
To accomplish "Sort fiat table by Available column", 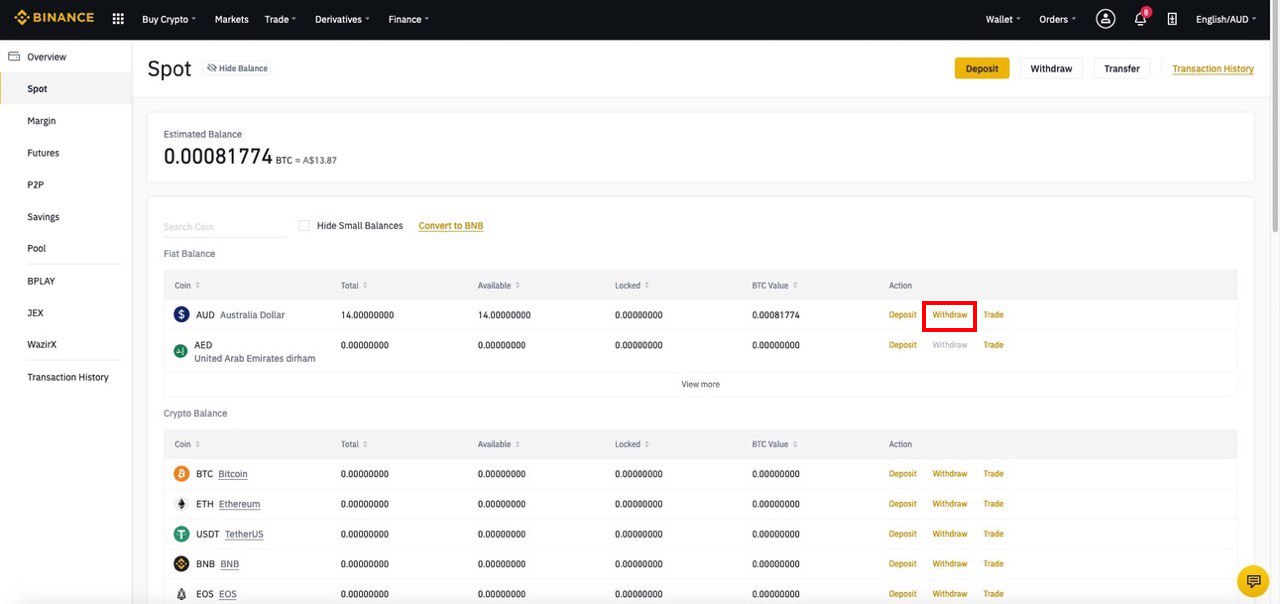I will pyautogui.click(x=499, y=285).
